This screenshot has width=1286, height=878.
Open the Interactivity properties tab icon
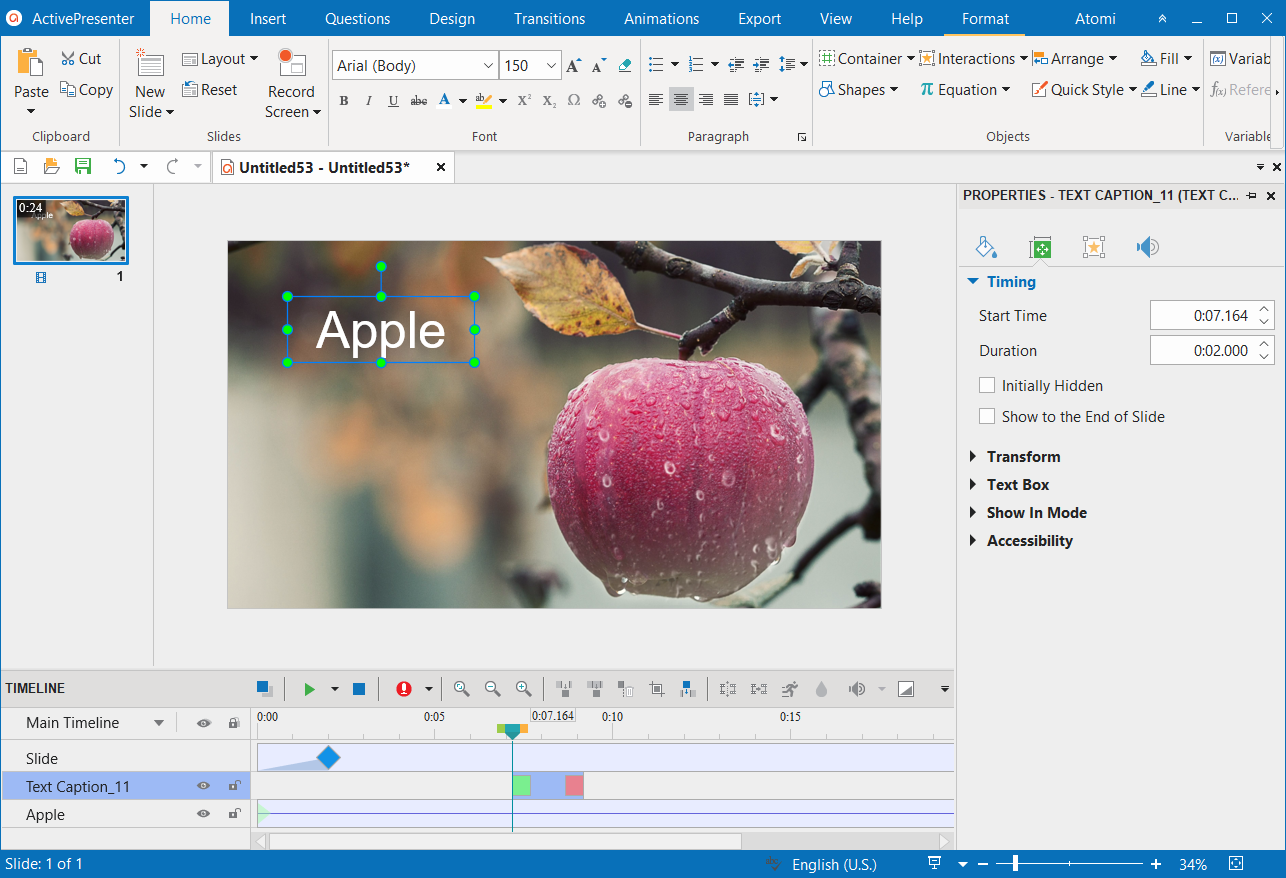point(1094,248)
